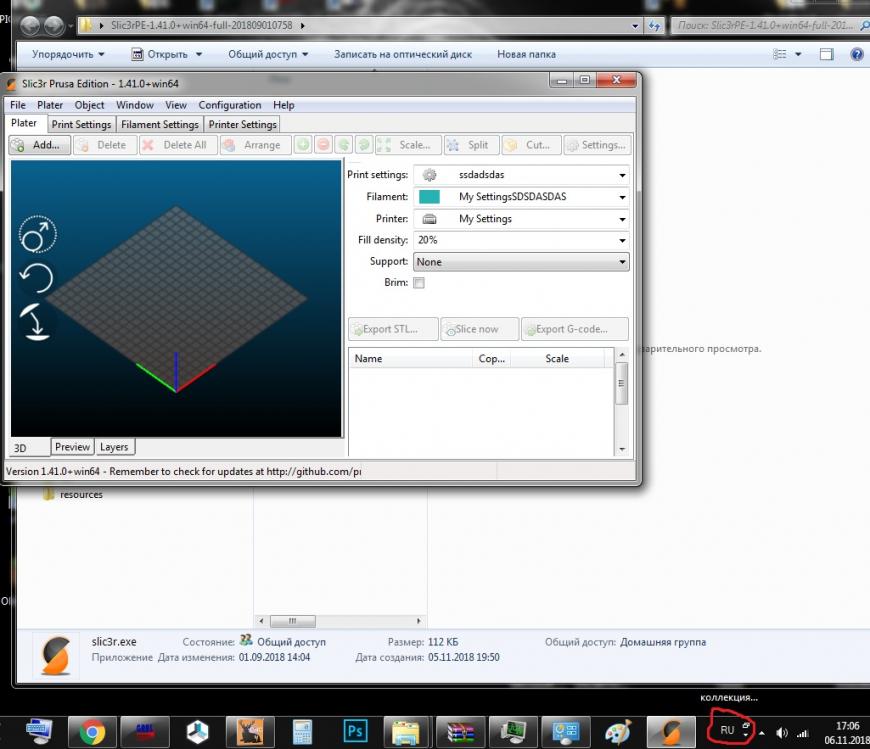Open the Object menu
870x749 pixels.
89,105
